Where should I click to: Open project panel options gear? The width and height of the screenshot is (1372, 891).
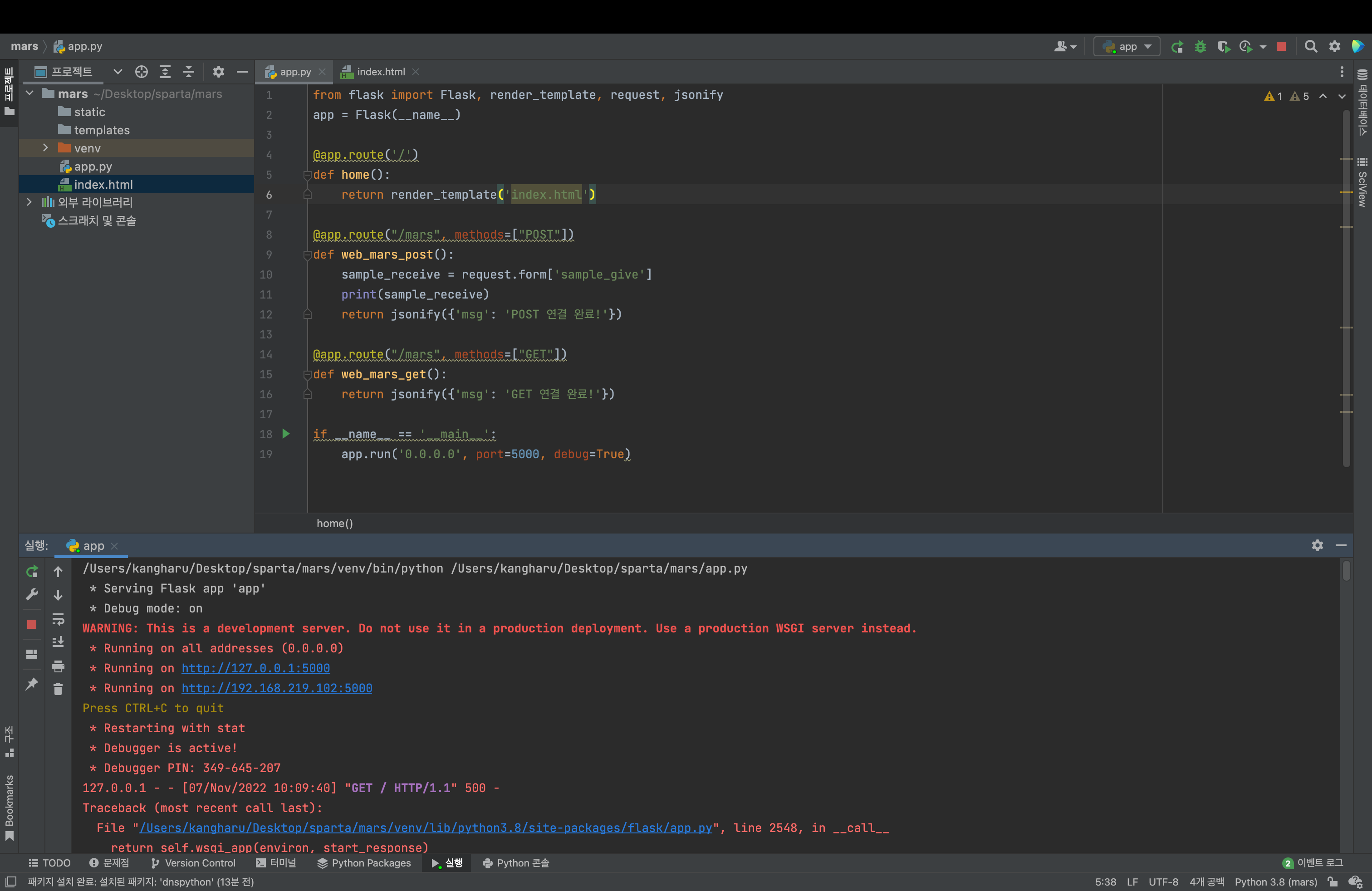pos(218,72)
